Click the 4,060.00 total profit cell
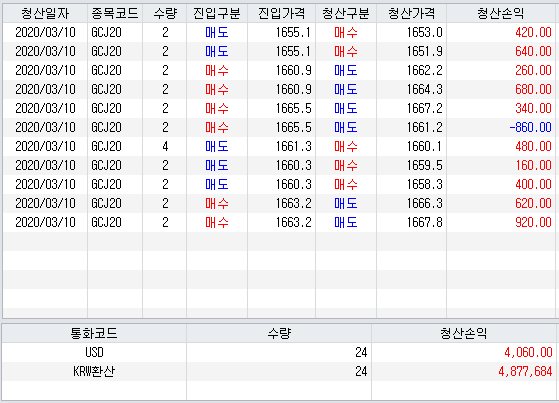The width and height of the screenshot is (559, 403). point(464,352)
